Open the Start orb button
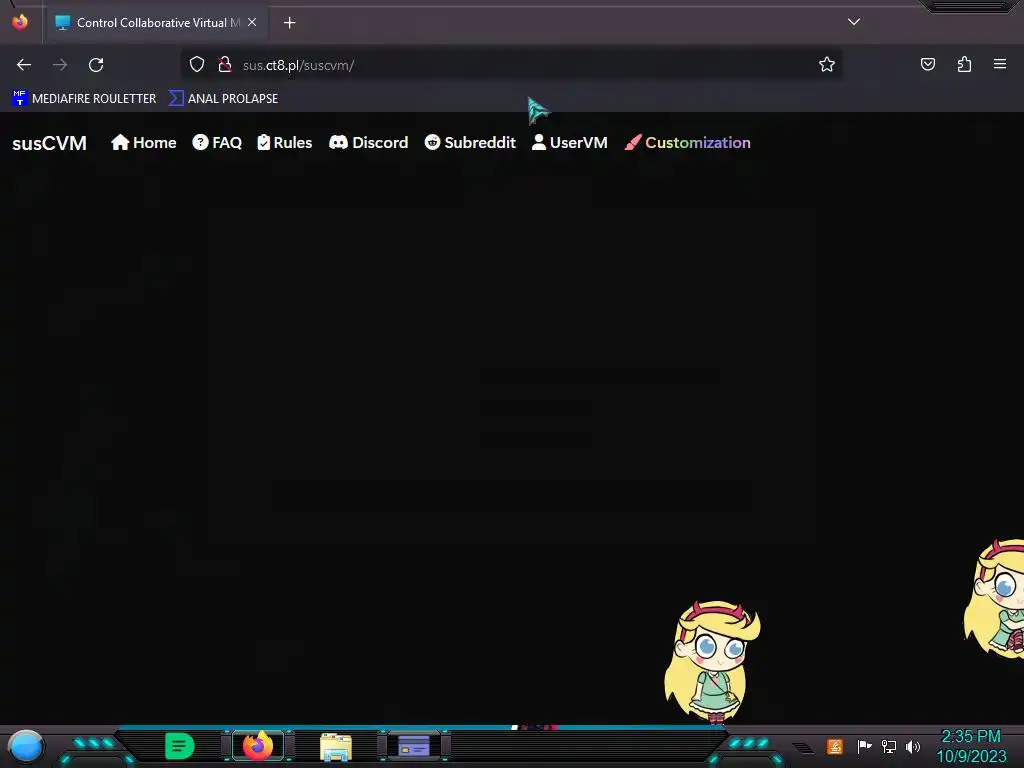1024x768 pixels. pyautogui.click(x=26, y=746)
